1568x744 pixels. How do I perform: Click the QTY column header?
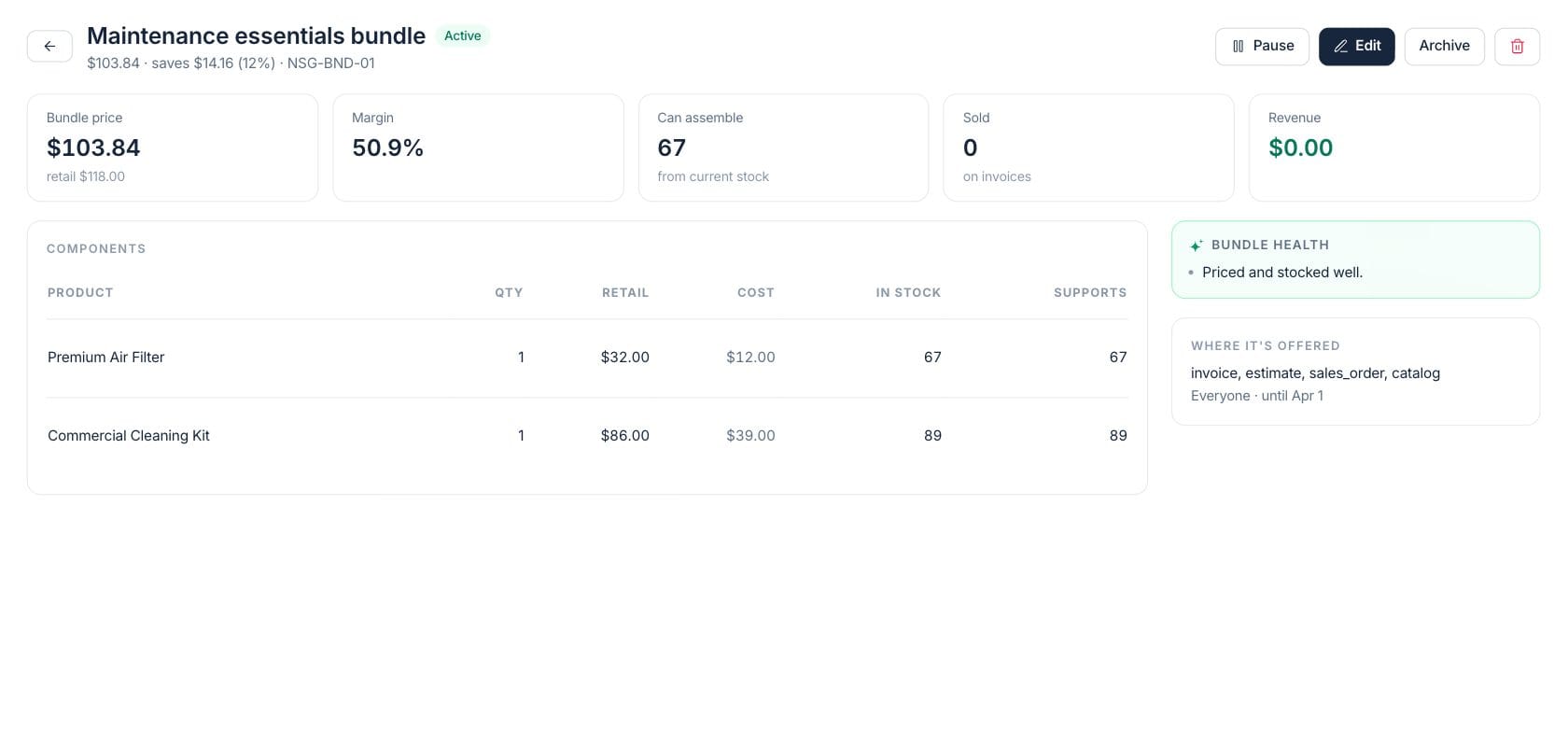click(x=509, y=293)
